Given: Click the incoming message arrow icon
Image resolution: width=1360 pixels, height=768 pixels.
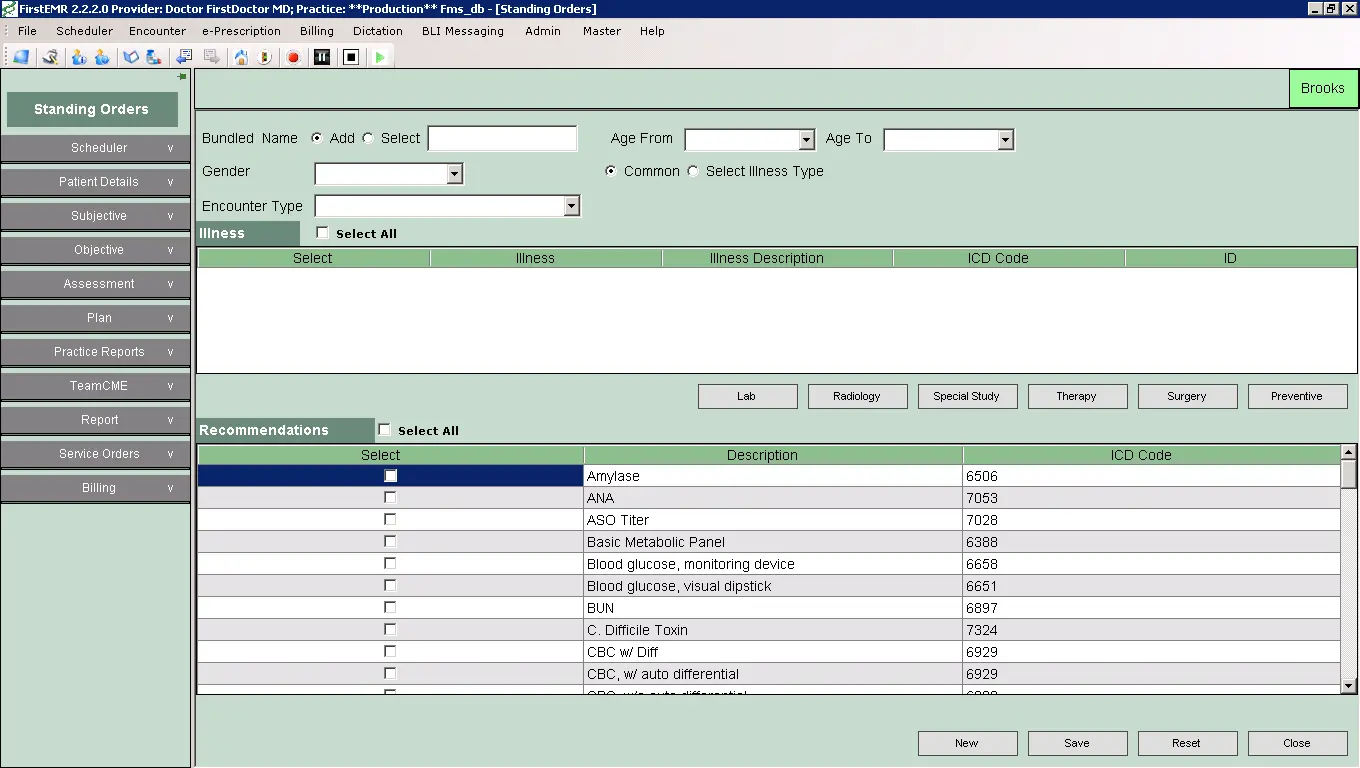Looking at the screenshot, I should [183, 57].
